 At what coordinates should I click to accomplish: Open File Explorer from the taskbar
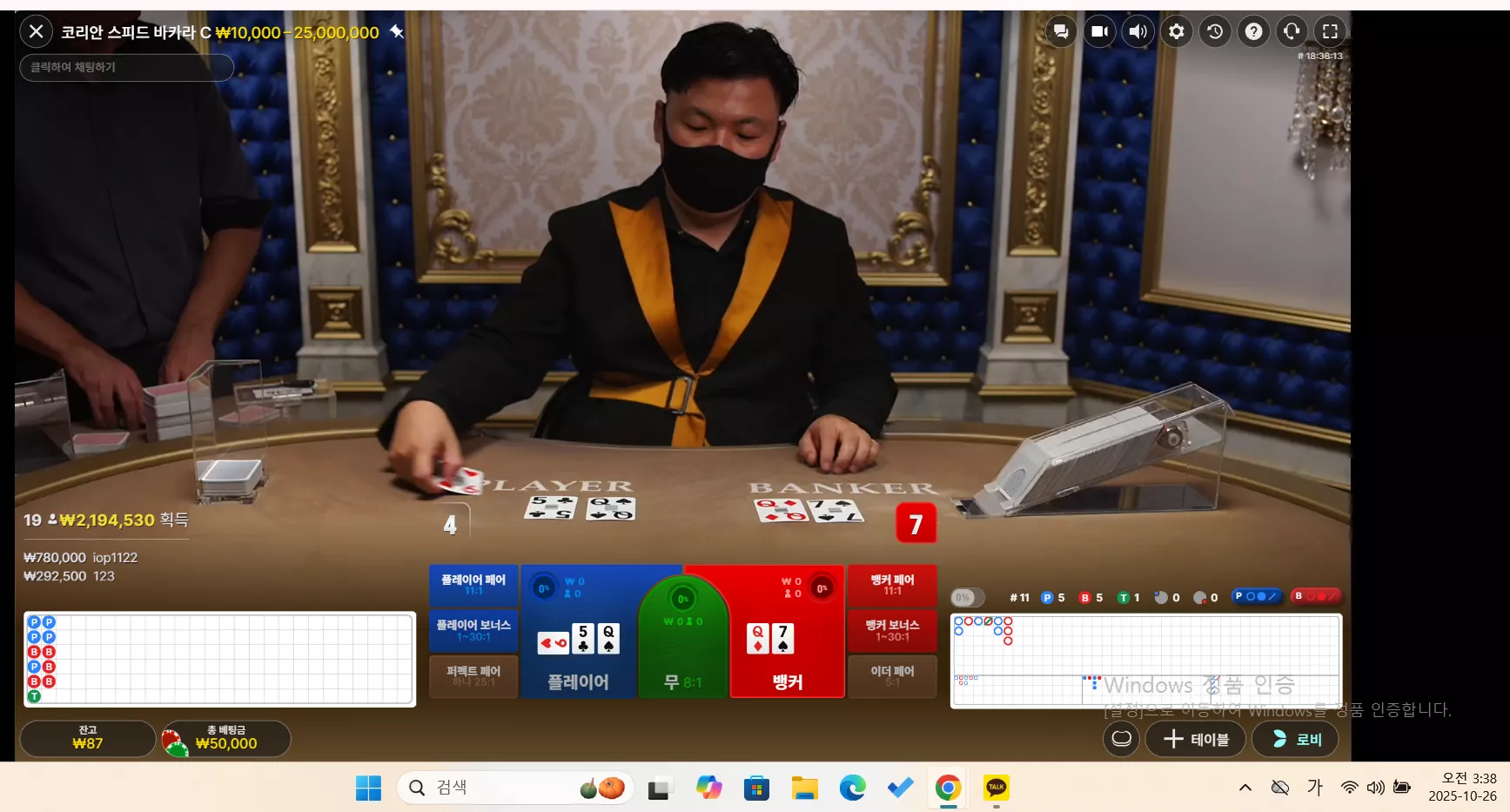804,788
